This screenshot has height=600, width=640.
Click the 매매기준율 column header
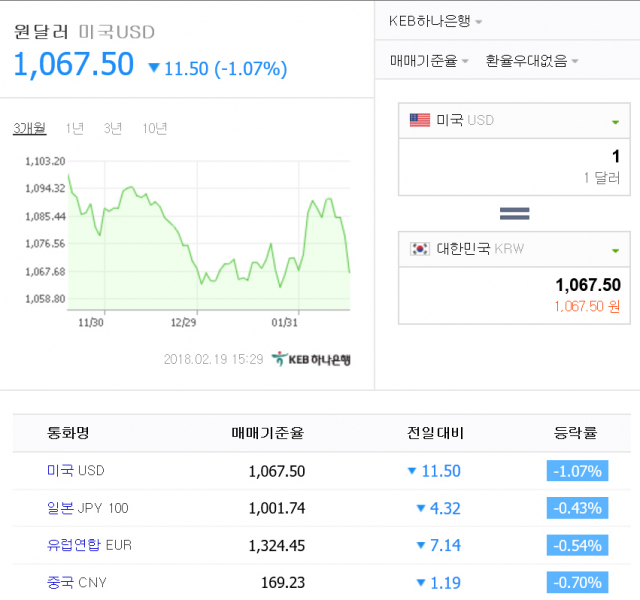tap(268, 433)
